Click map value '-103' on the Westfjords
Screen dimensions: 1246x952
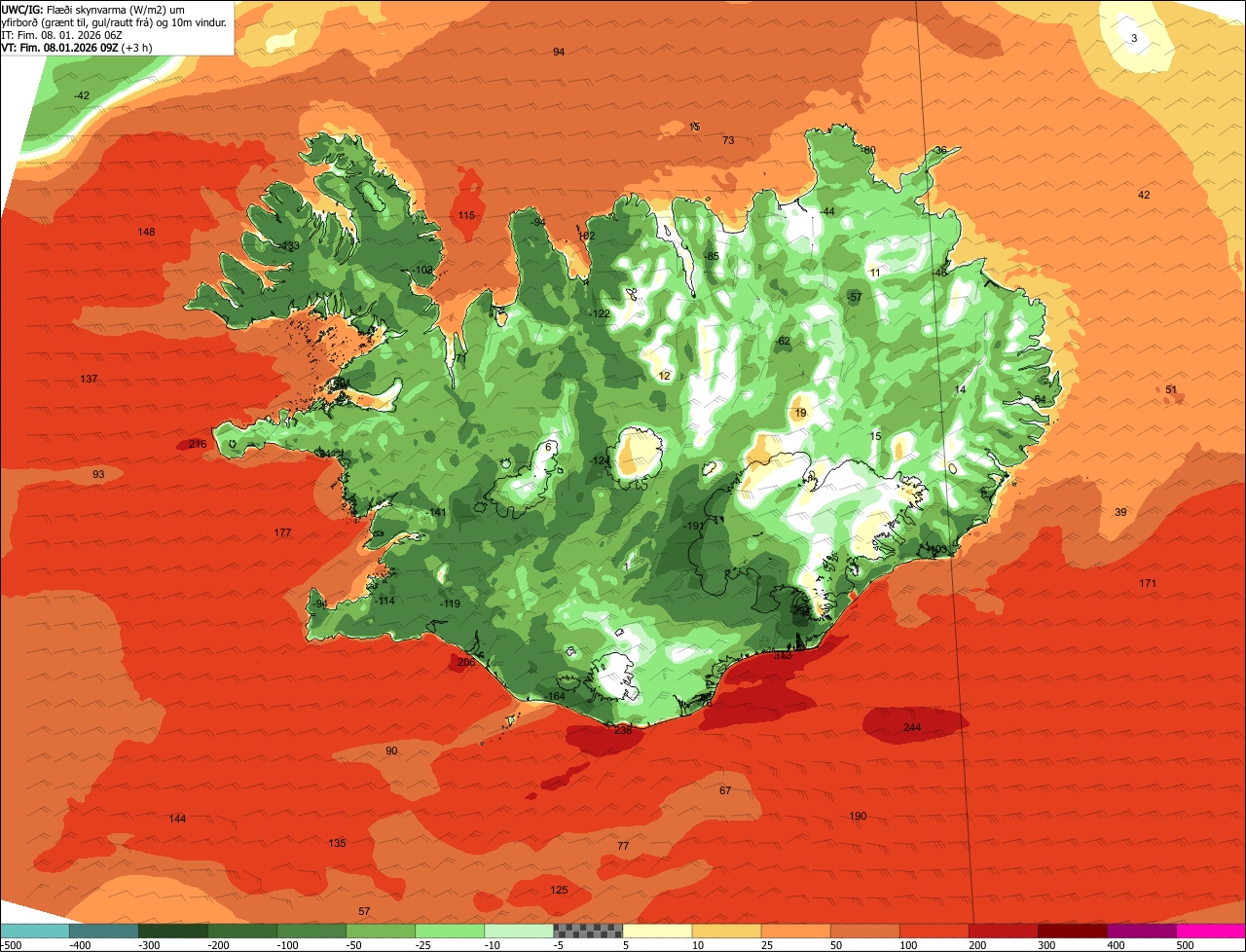click(422, 271)
